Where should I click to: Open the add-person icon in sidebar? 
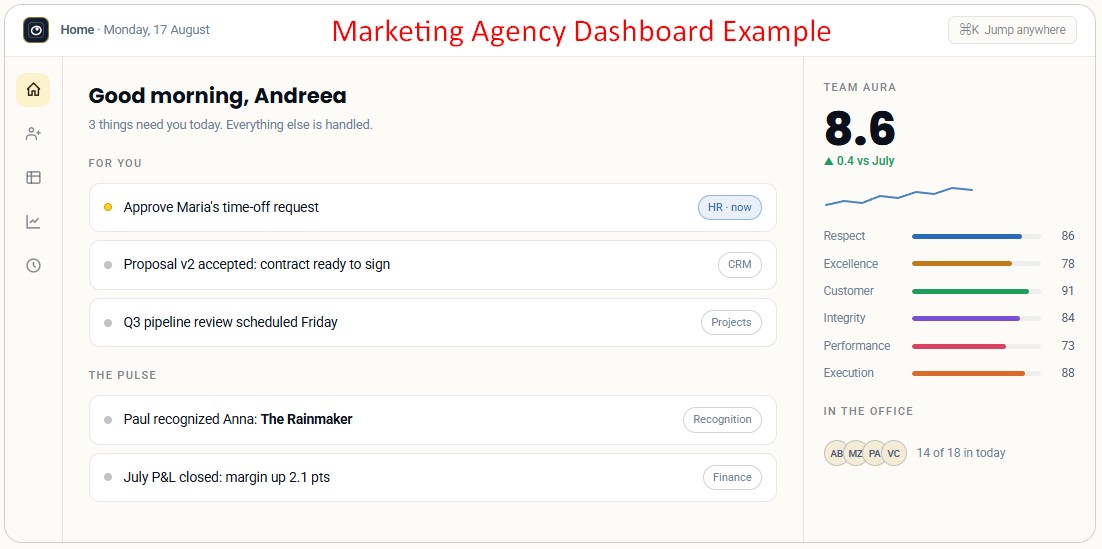pos(33,134)
